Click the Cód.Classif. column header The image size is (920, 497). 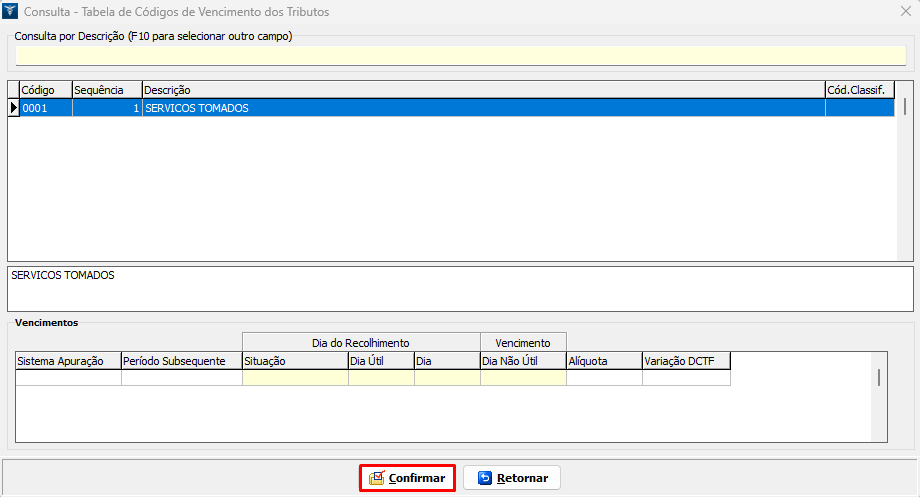(x=858, y=90)
